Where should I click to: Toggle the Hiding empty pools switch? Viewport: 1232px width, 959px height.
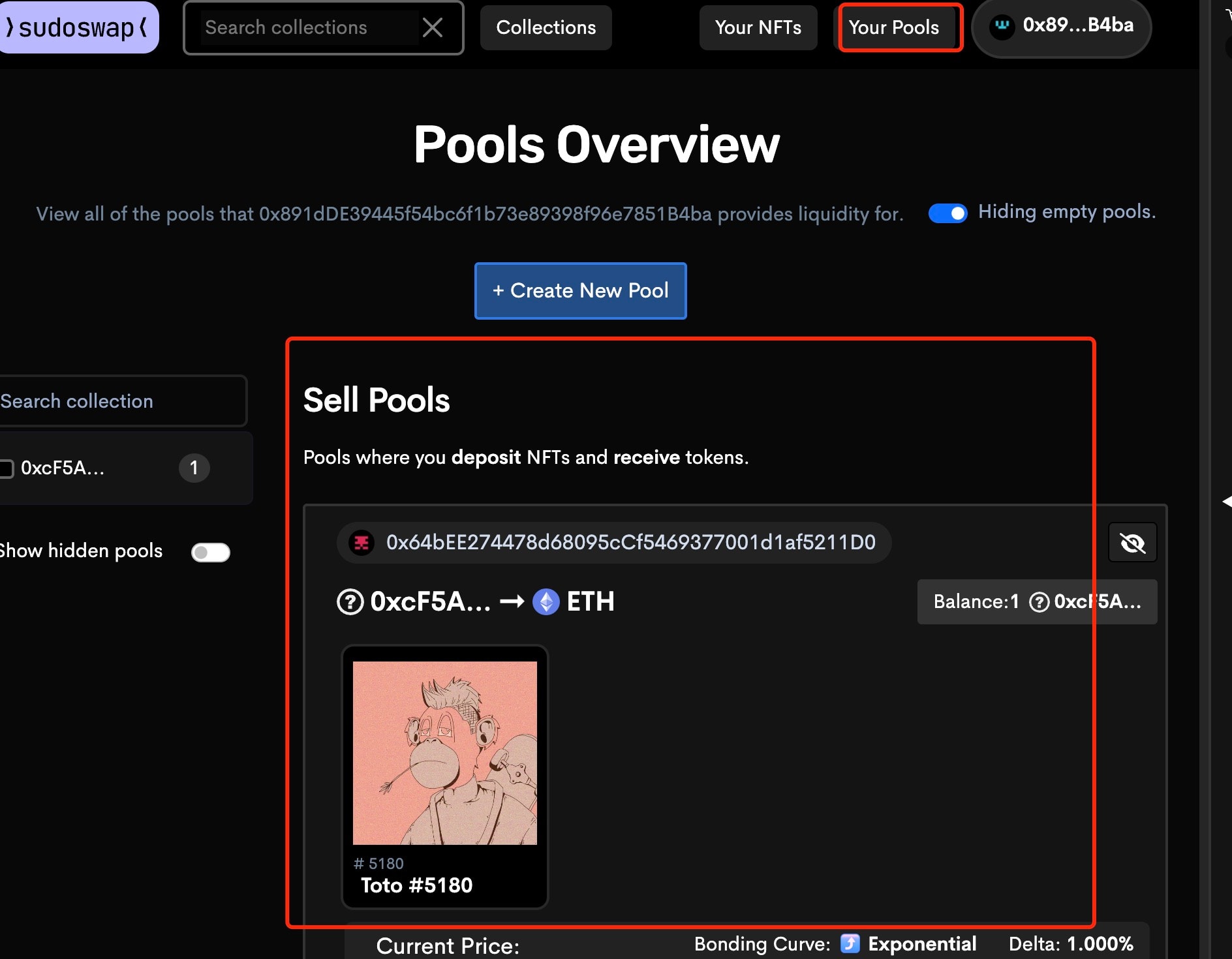pos(947,213)
